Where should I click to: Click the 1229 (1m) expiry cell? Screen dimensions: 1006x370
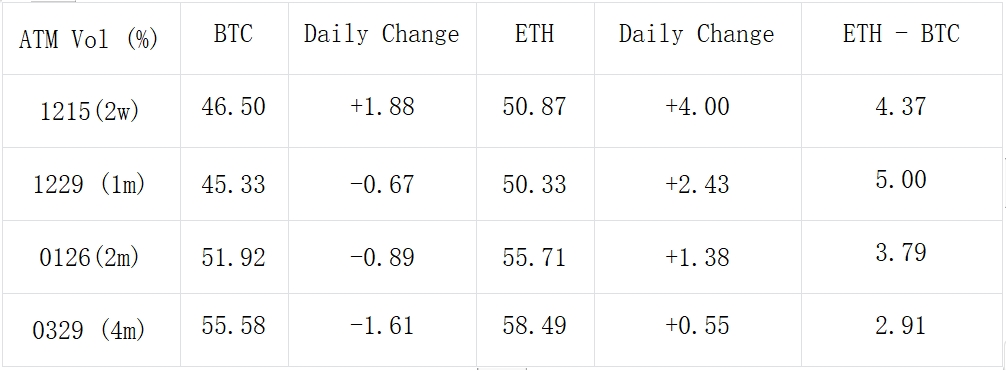90,184
